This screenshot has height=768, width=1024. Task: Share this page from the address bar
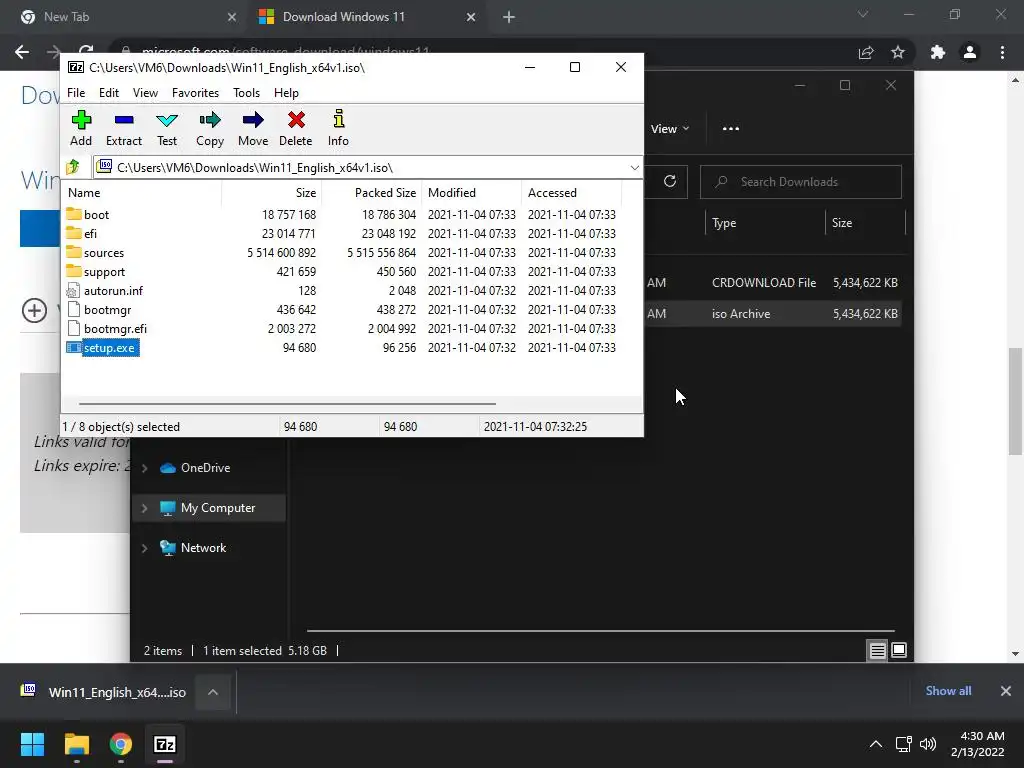pos(866,52)
